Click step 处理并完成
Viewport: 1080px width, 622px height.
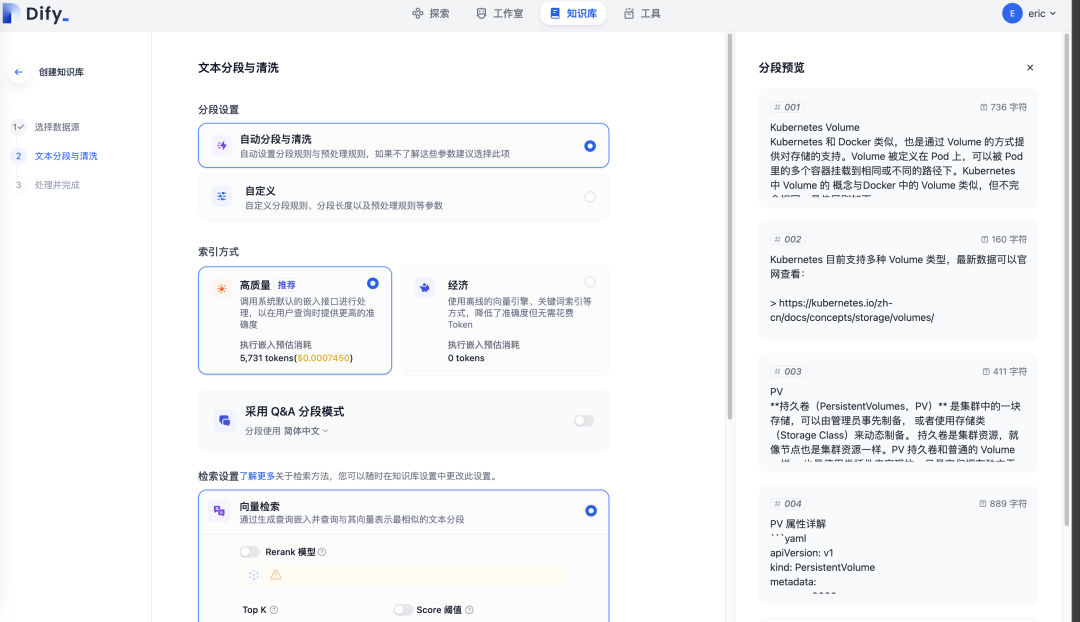(56, 185)
